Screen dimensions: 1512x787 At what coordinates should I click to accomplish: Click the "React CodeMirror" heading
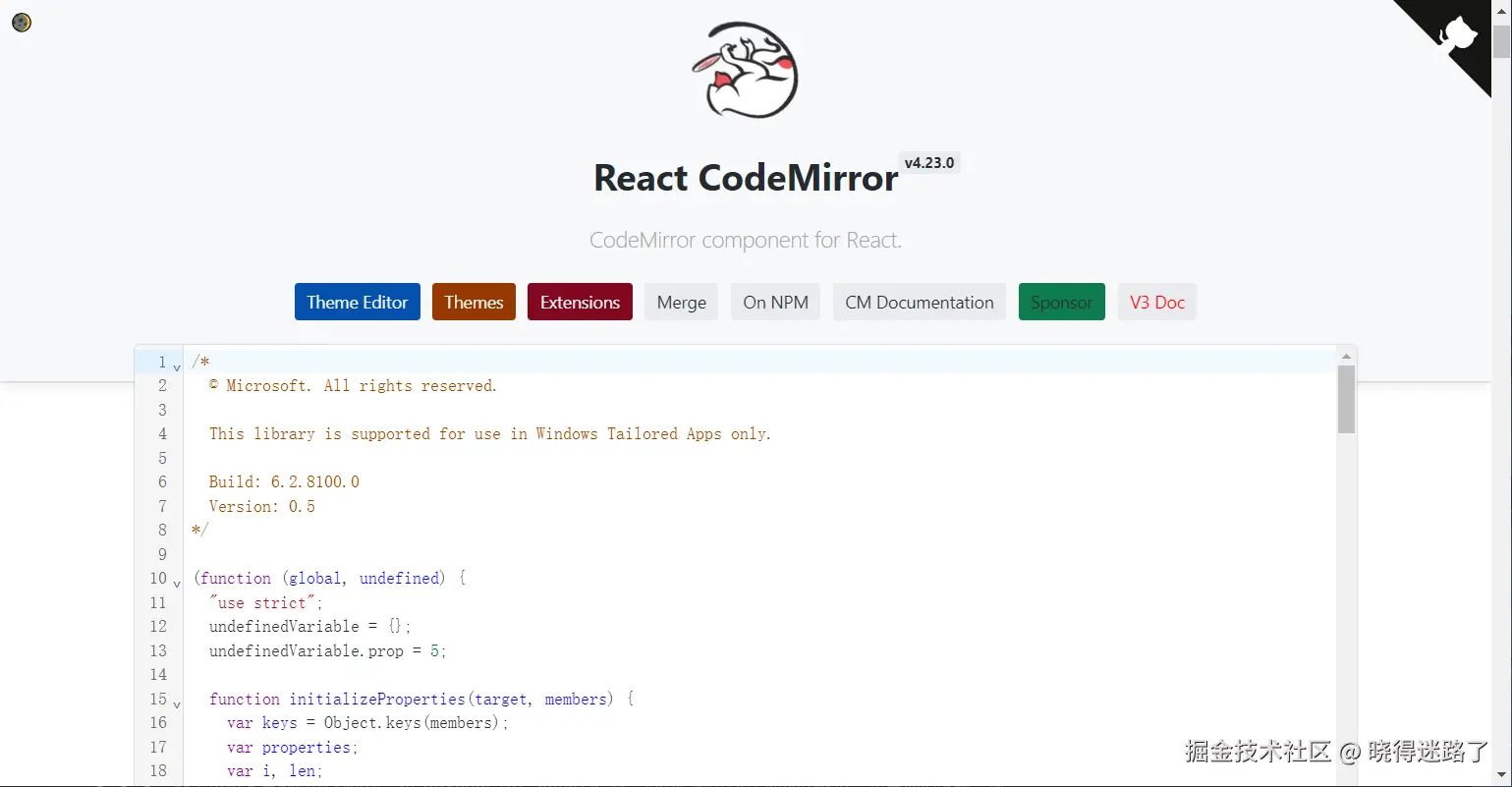746,178
